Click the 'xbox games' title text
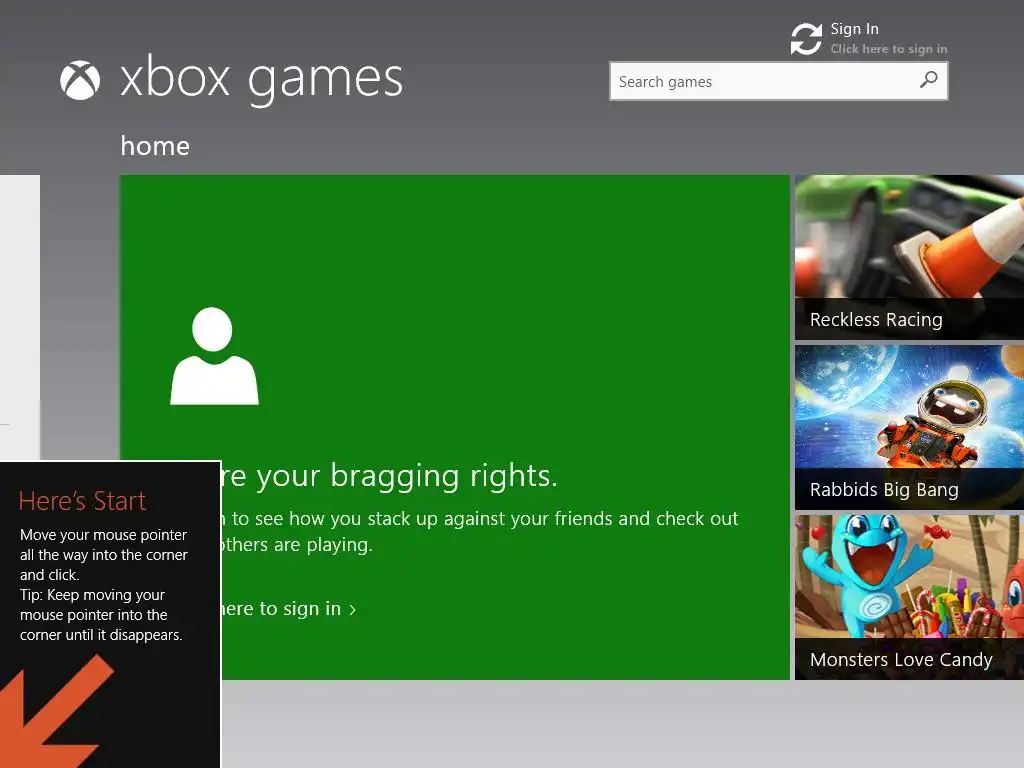 click(x=261, y=80)
